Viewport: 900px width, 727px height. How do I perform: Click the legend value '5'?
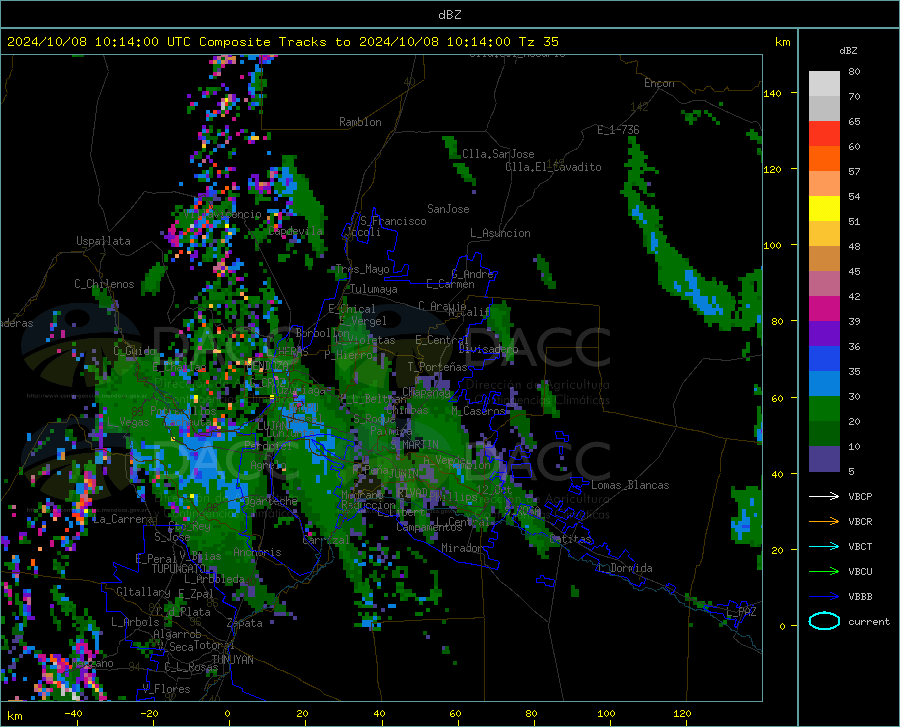tap(851, 472)
